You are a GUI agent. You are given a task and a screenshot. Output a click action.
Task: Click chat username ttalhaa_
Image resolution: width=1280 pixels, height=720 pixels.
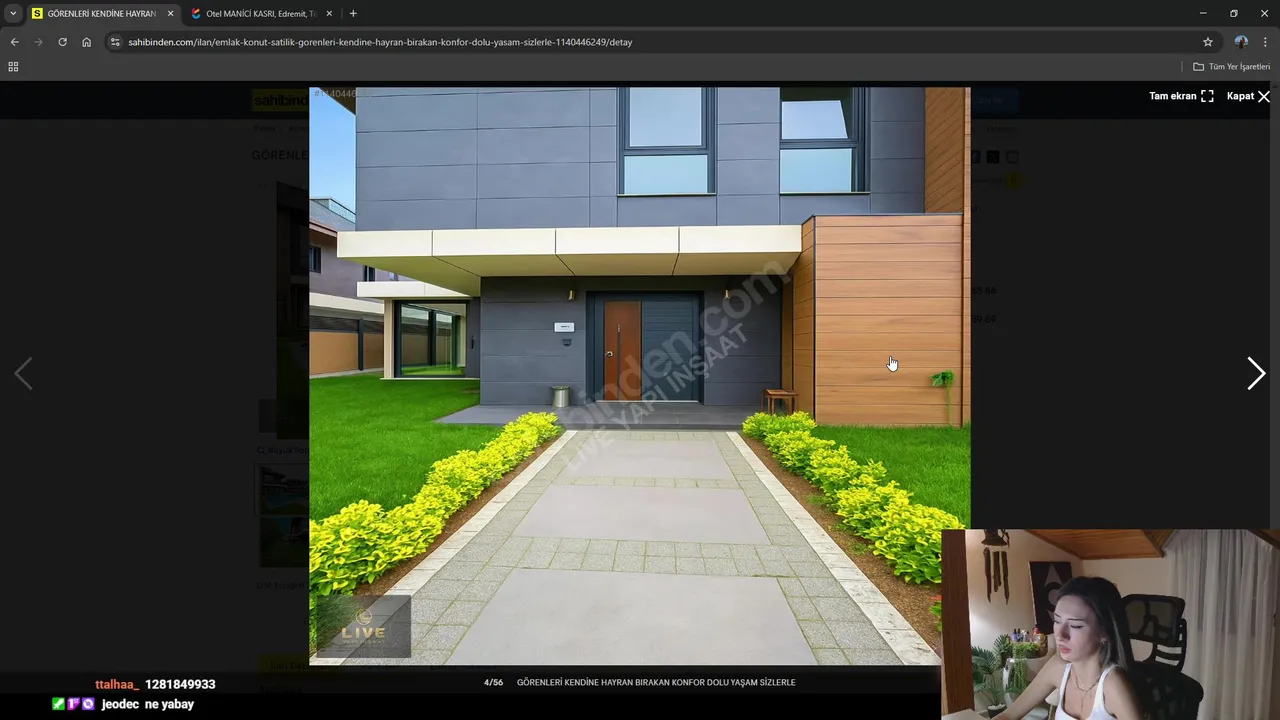point(117,684)
